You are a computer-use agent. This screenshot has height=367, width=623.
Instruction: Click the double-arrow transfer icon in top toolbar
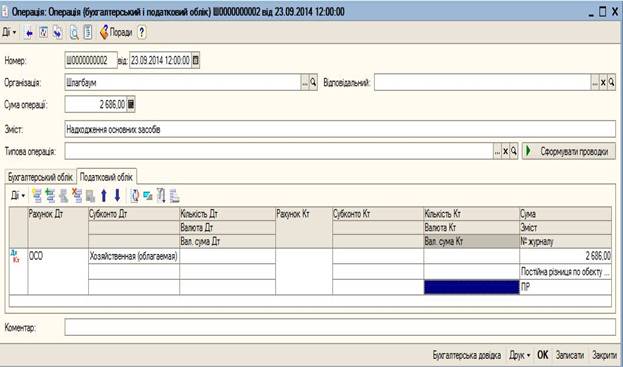(58, 33)
